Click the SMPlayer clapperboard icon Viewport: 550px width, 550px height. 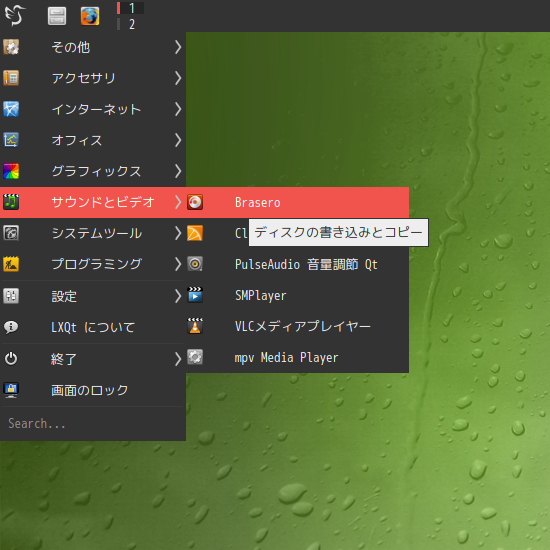point(195,295)
